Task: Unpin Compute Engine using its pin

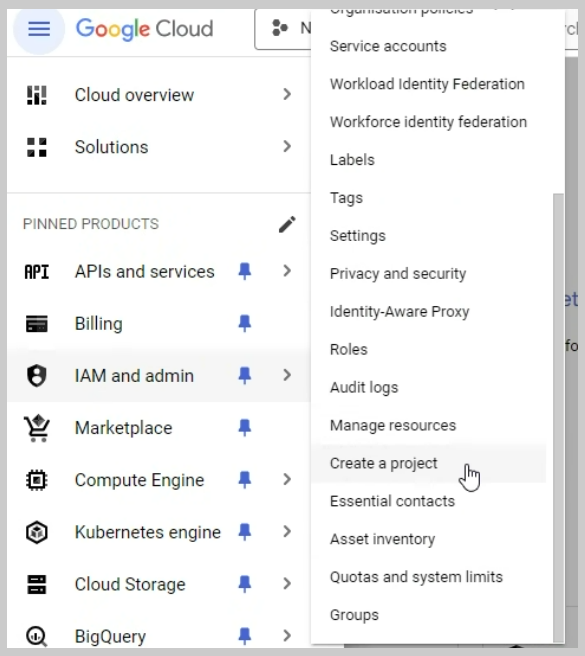Action: point(245,479)
